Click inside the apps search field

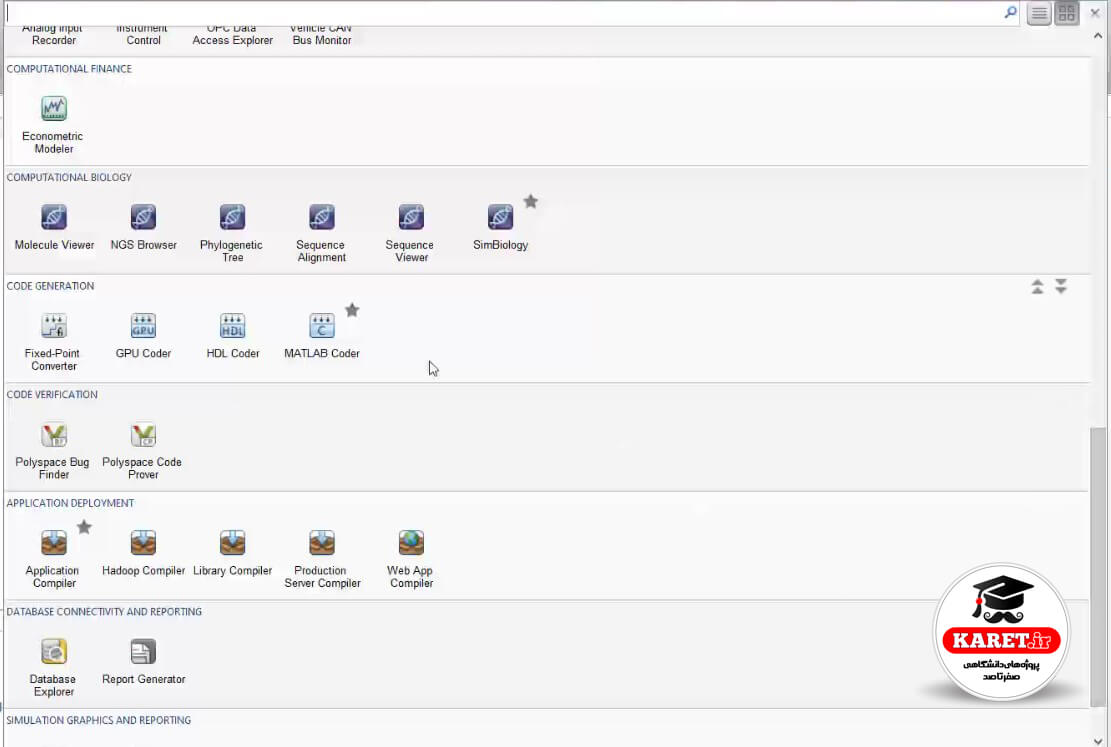[x=502, y=13]
